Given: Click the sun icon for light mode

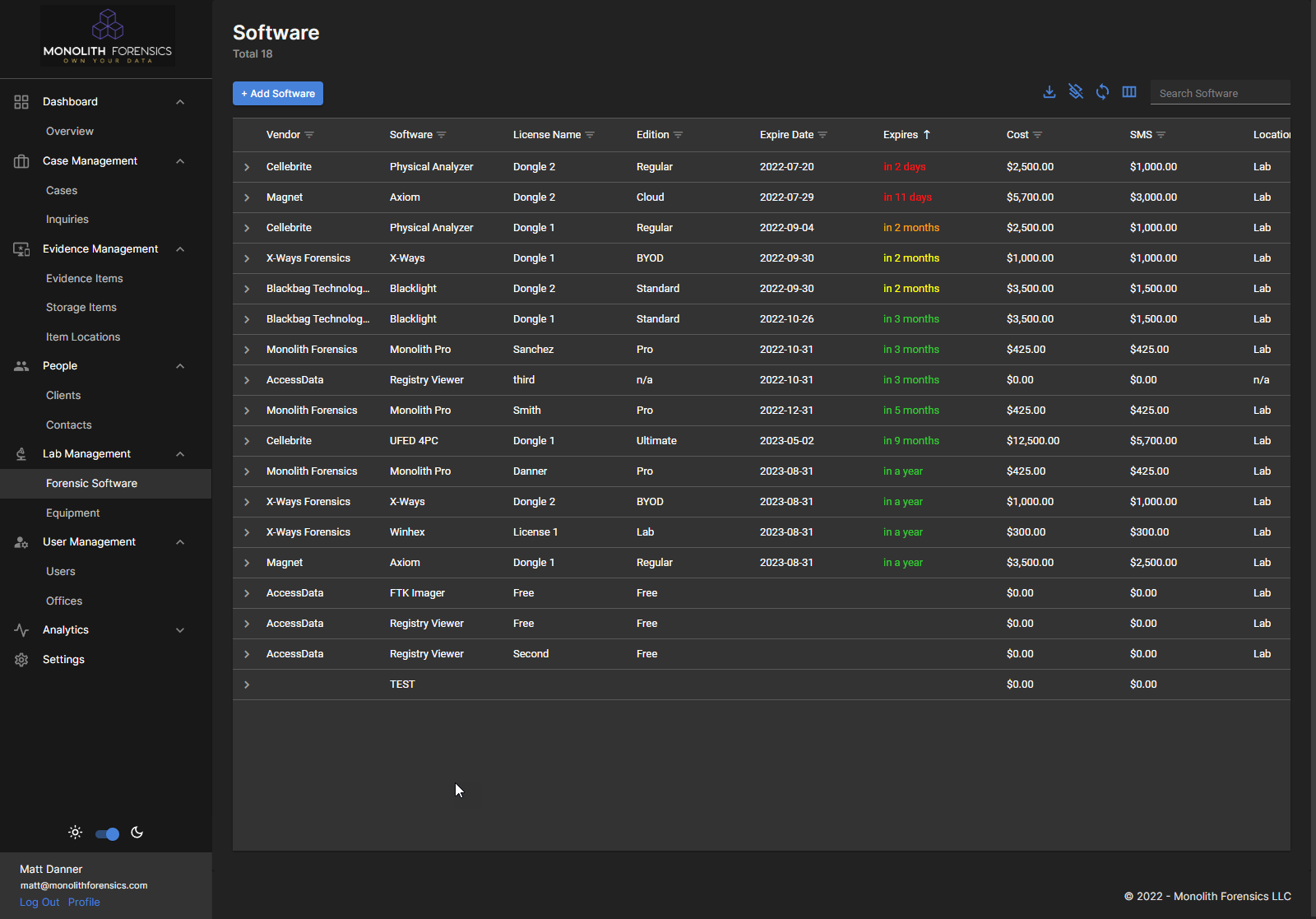Looking at the screenshot, I should [75, 833].
